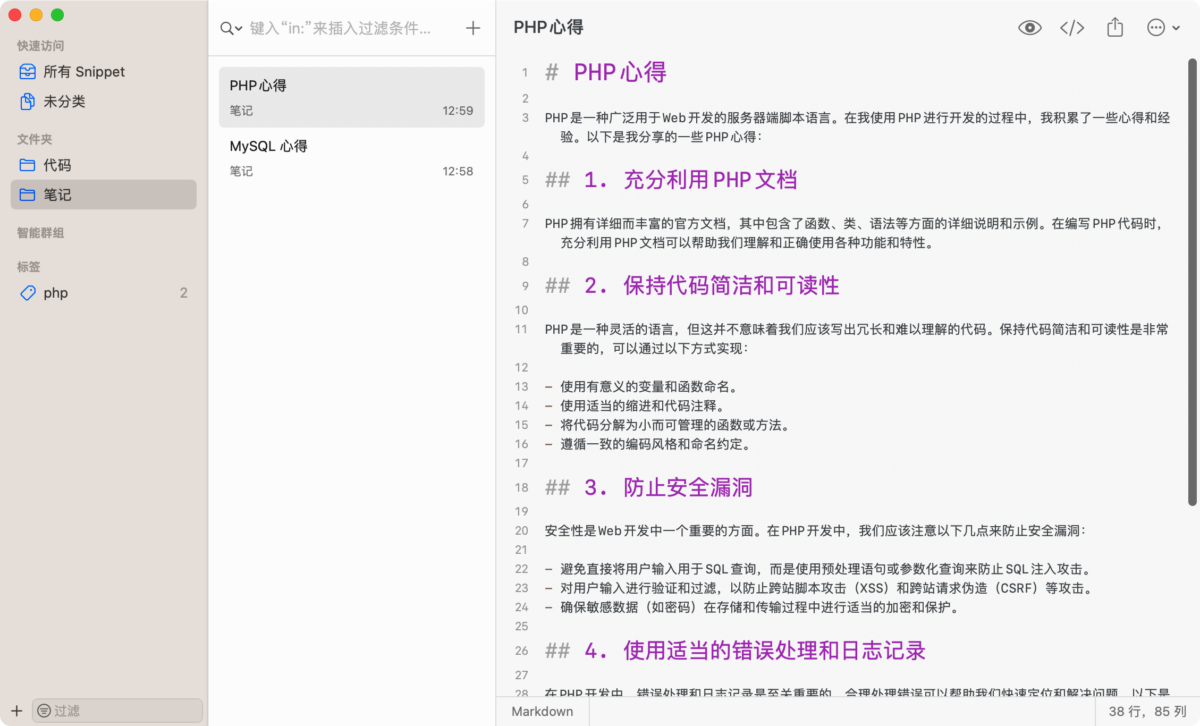This screenshot has width=1200, height=726.
Task: Open the 笔记 folder
Action: [104, 195]
